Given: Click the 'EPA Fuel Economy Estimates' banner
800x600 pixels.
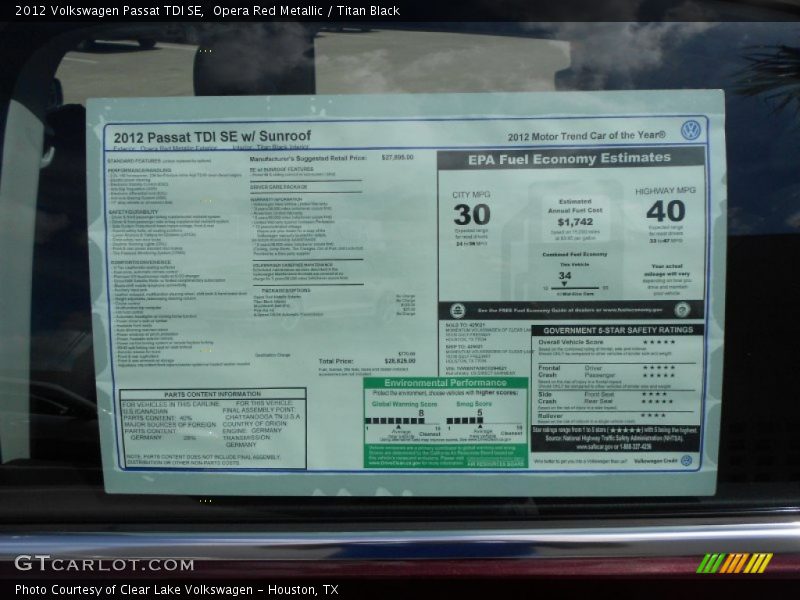Looking at the screenshot, I should click(x=570, y=159).
